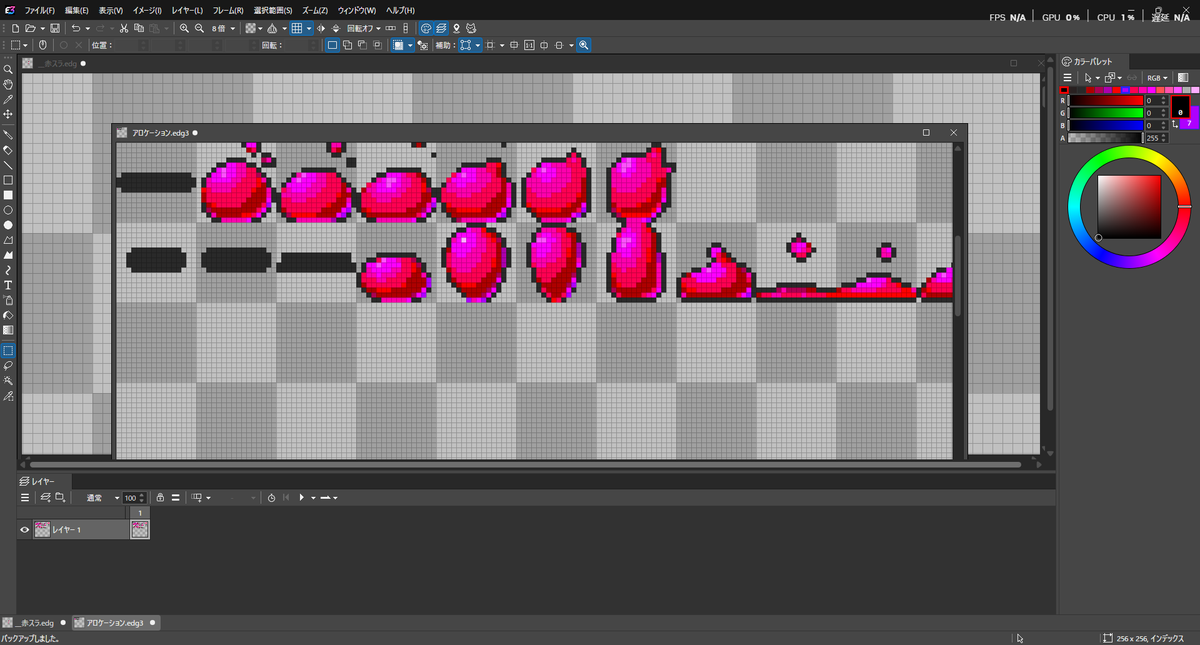Select the magnifier zoom tool
This screenshot has width=1200, height=645.
point(8,69)
